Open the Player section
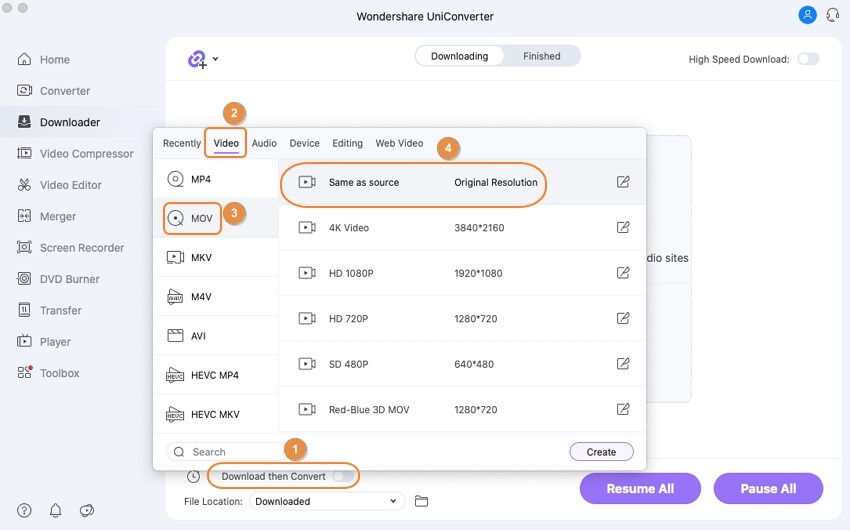The width and height of the screenshot is (850, 530). (x=44, y=342)
